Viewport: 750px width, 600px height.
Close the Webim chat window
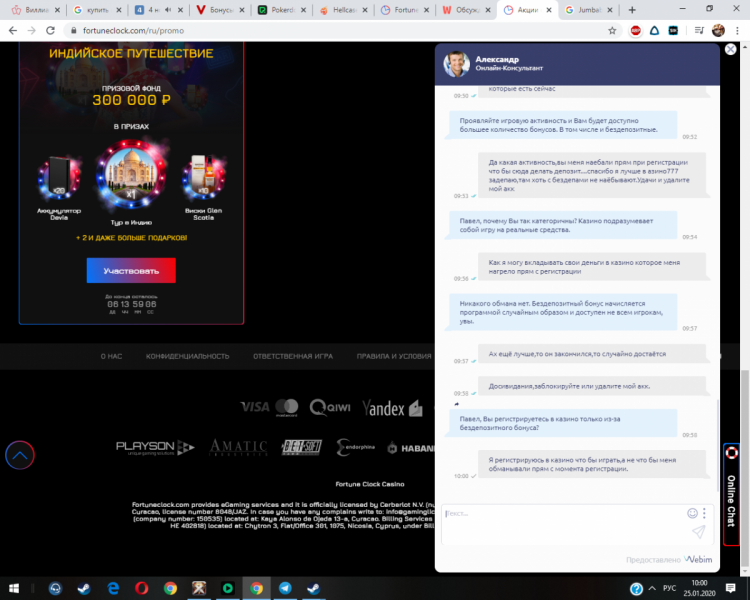coord(730,49)
